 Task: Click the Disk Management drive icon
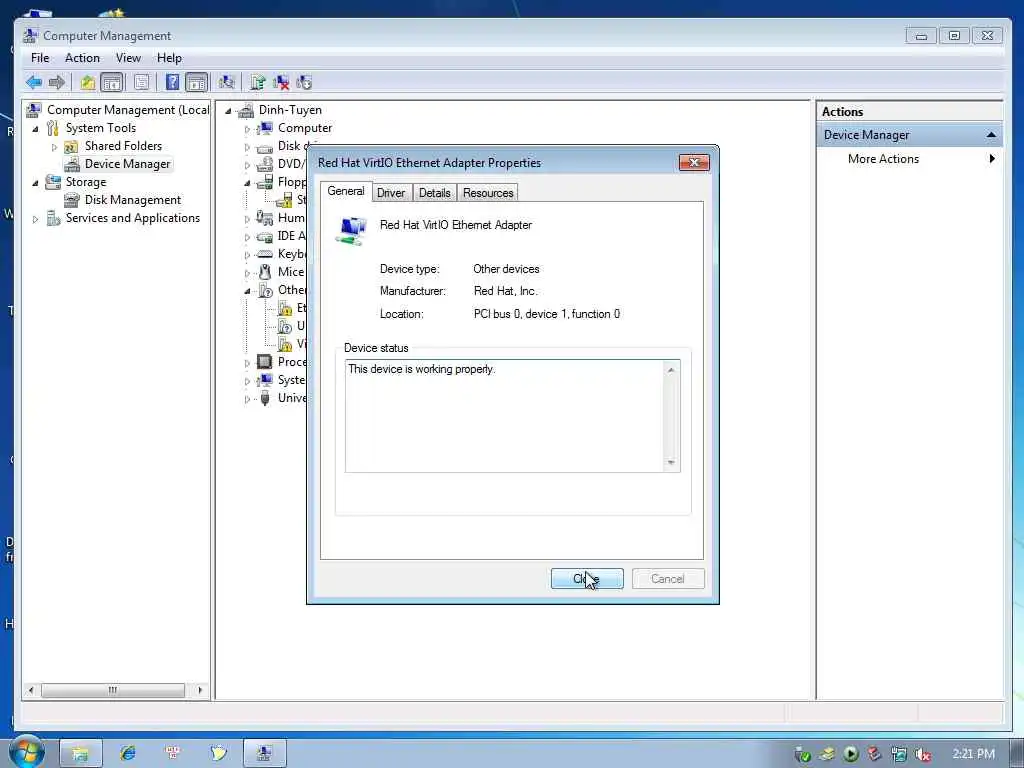coord(71,200)
